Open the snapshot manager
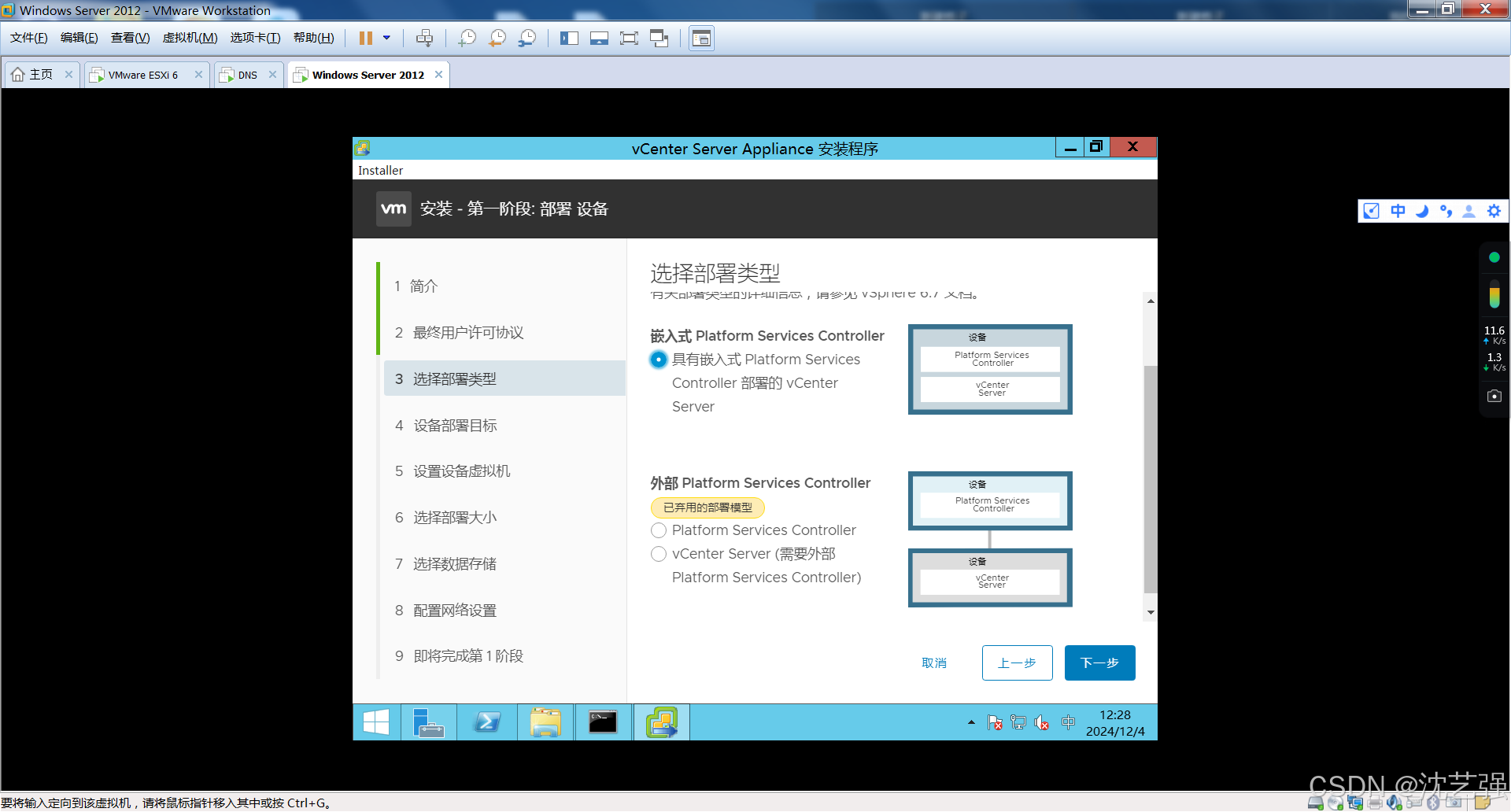This screenshot has height=812, width=1511. tap(527, 38)
